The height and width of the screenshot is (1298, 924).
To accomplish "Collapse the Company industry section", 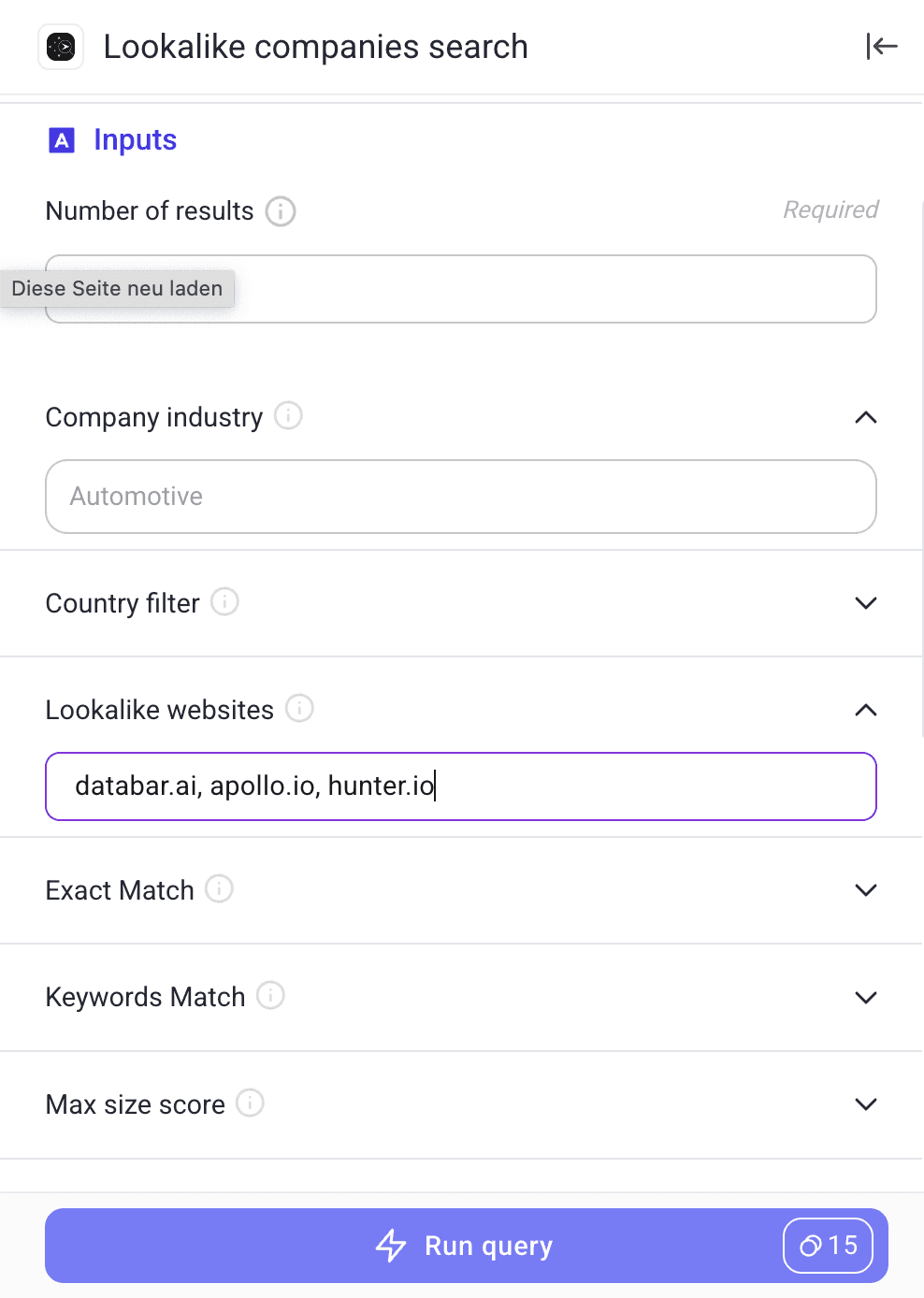I will coord(866,417).
